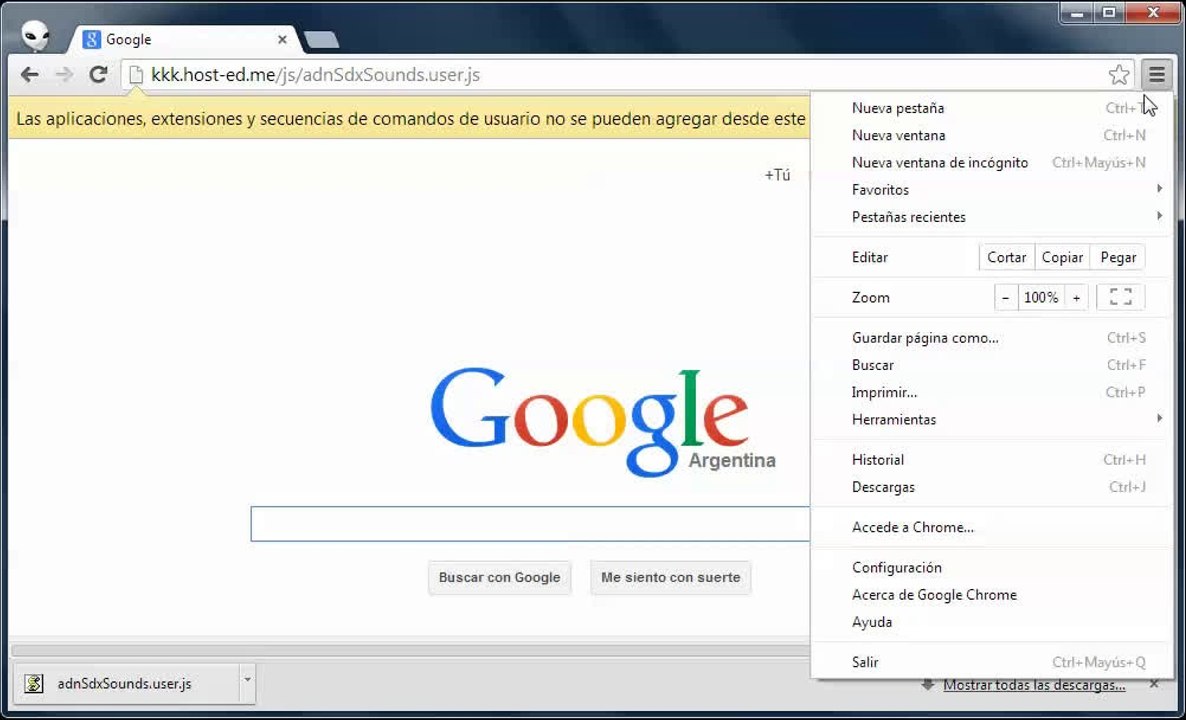Screen dimensions: 1186x720
Task: Click the 100% zoom value
Action: tap(1042, 298)
